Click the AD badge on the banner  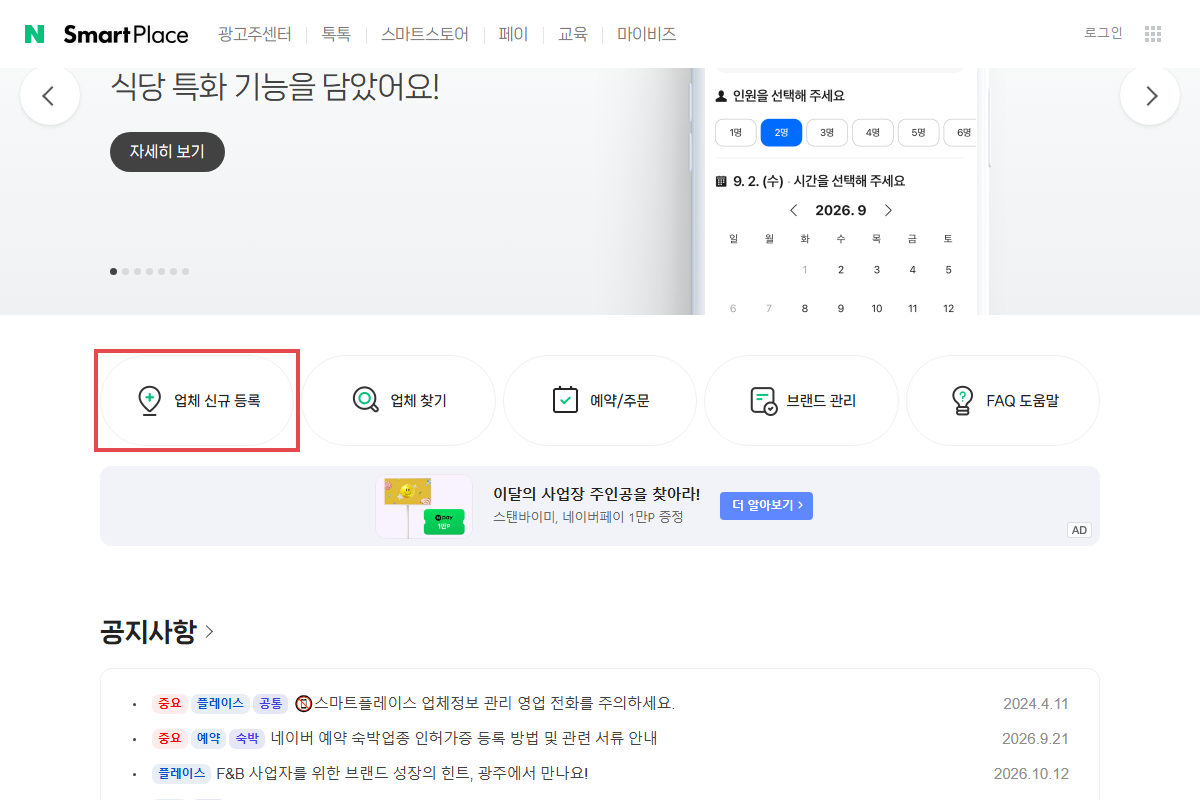(x=1079, y=530)
